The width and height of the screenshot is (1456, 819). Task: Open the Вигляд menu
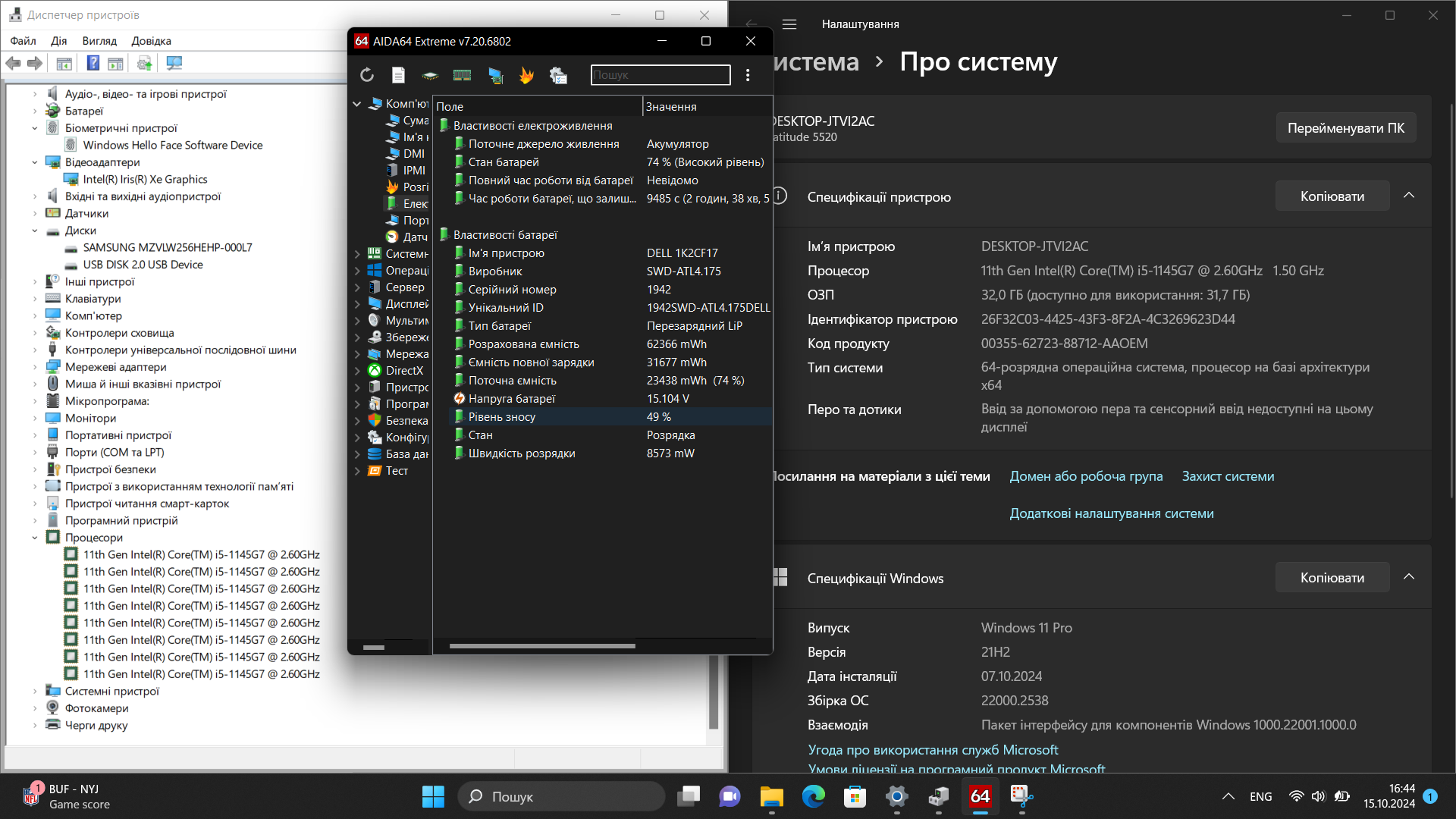(x=99, y=41)
